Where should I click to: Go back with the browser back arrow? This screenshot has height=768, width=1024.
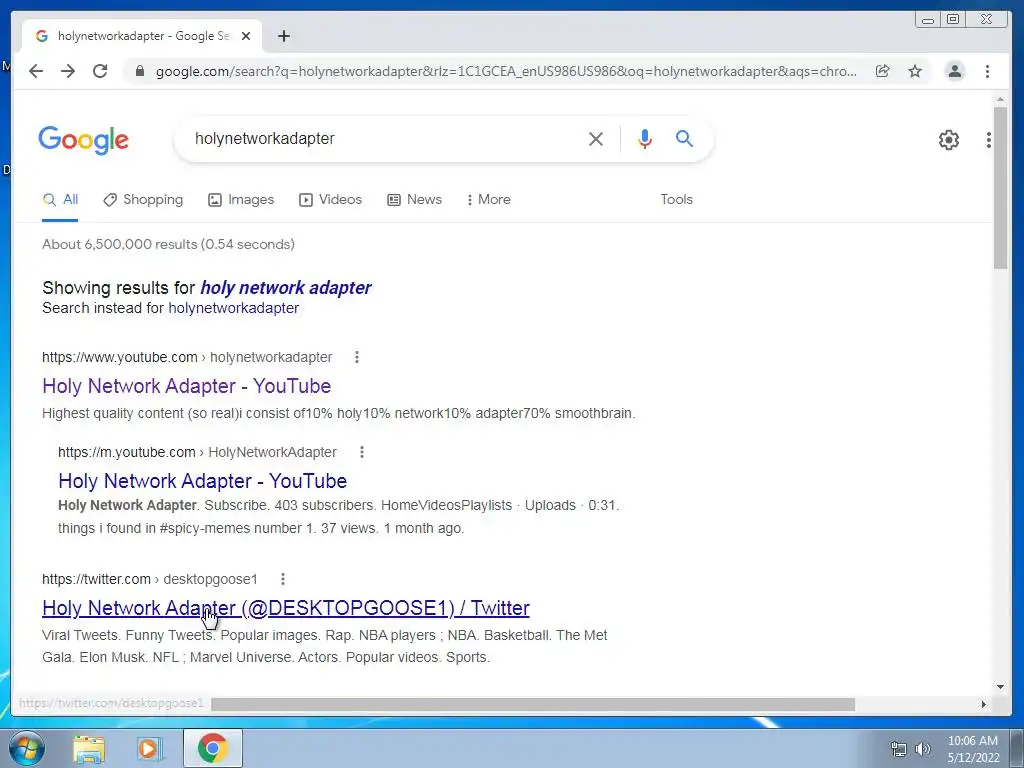click(36, 71)
